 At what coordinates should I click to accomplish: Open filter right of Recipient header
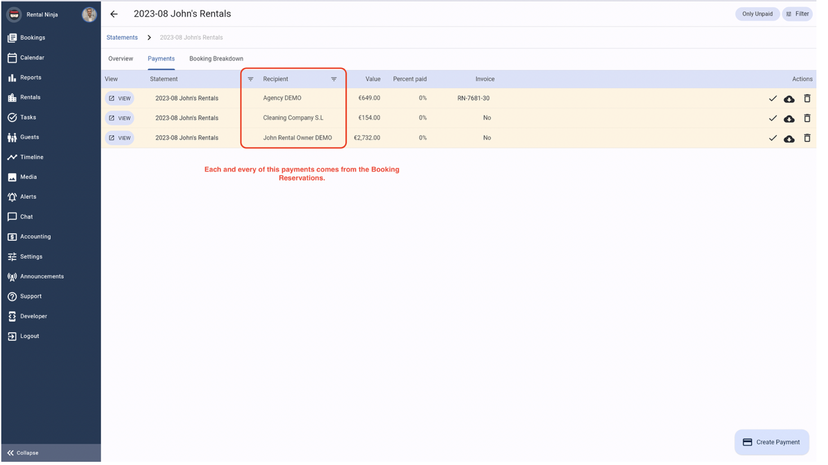coord(336,80)
